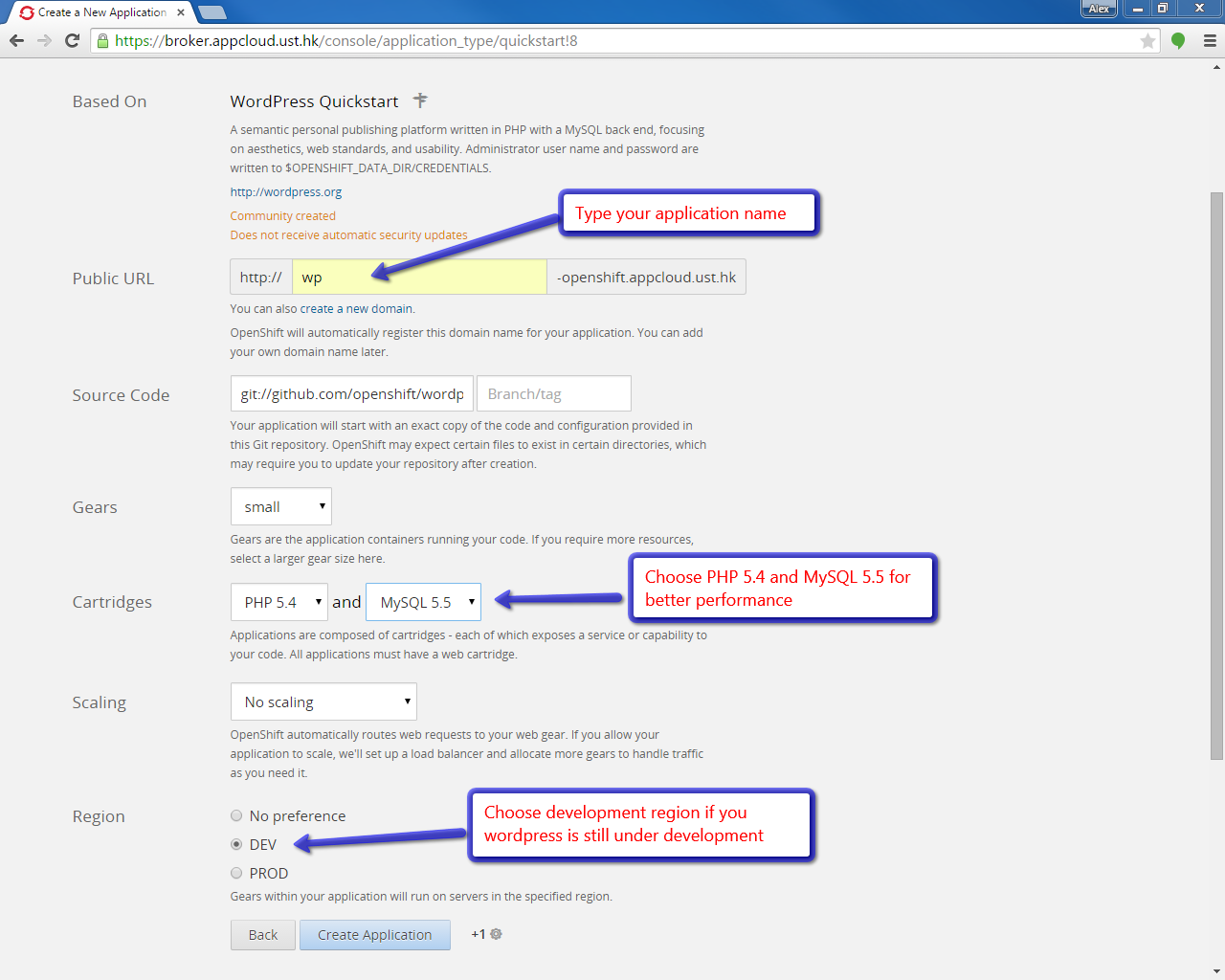
Task: Open a new browser tab
Action: tap(212, 12)
